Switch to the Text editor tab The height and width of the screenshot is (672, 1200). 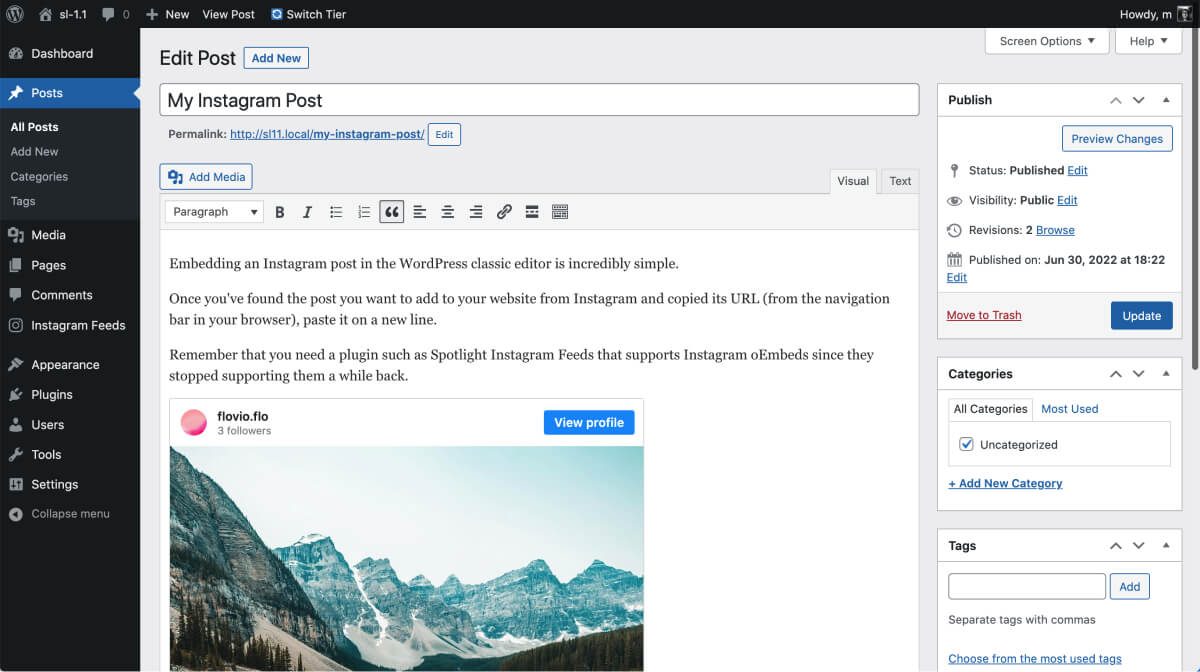[901, 181]
